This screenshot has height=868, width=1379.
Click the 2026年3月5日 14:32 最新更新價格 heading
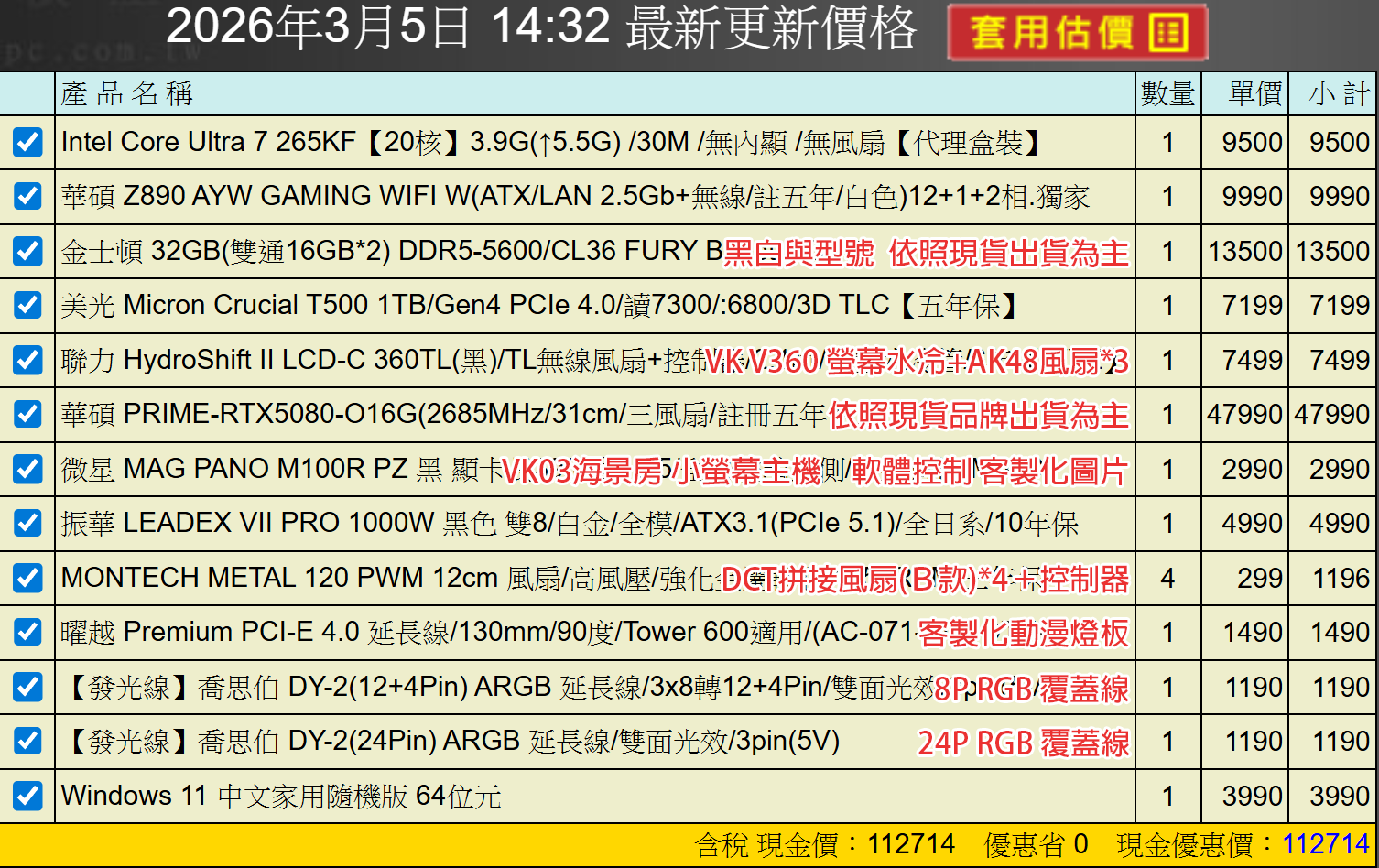click(541, 27)
